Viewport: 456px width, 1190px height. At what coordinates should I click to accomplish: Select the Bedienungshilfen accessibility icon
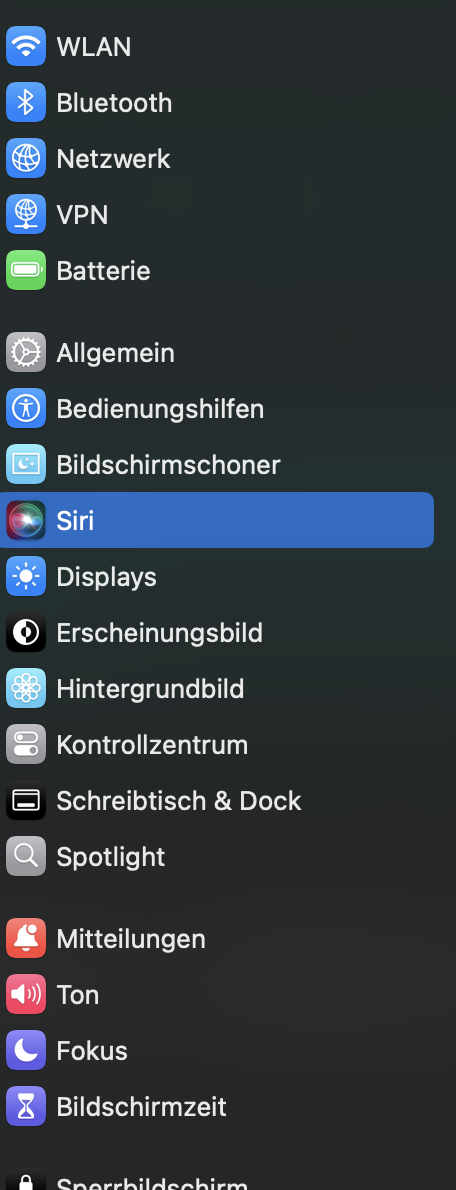coord(26,408)
